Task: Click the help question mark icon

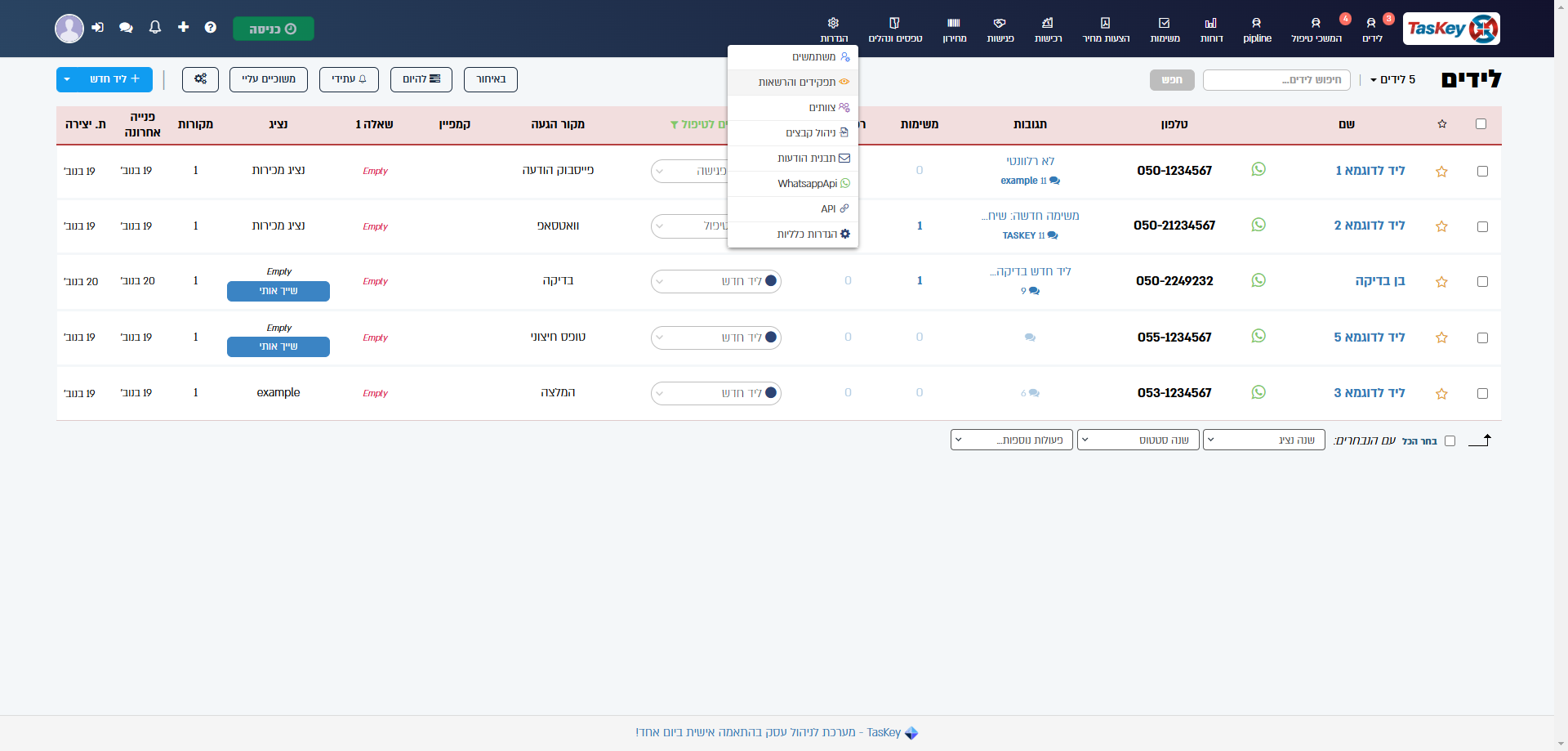Action: (x=211, y=28)
